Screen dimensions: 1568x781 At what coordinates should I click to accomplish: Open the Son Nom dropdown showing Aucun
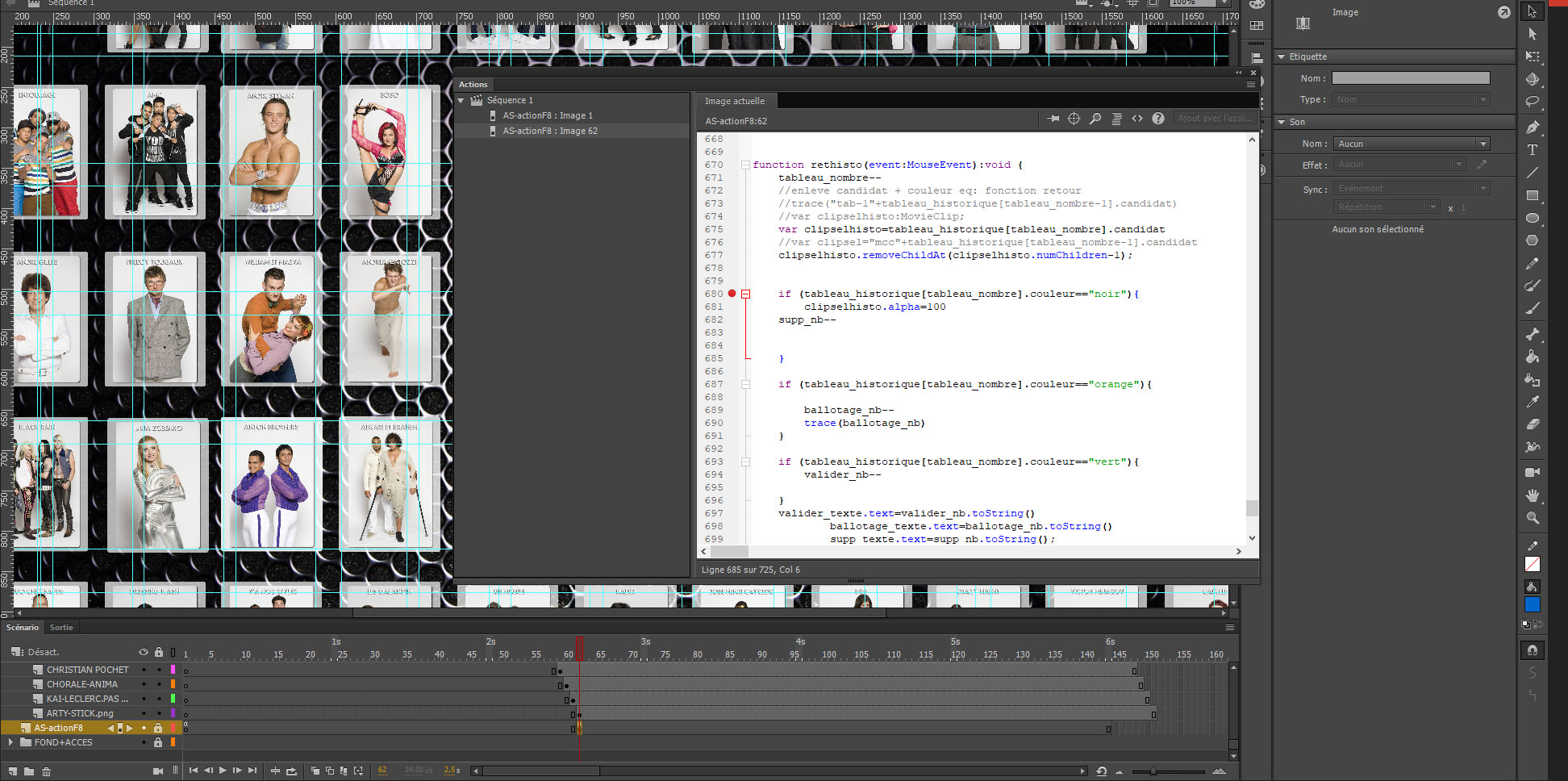[x=1411, y=144]
